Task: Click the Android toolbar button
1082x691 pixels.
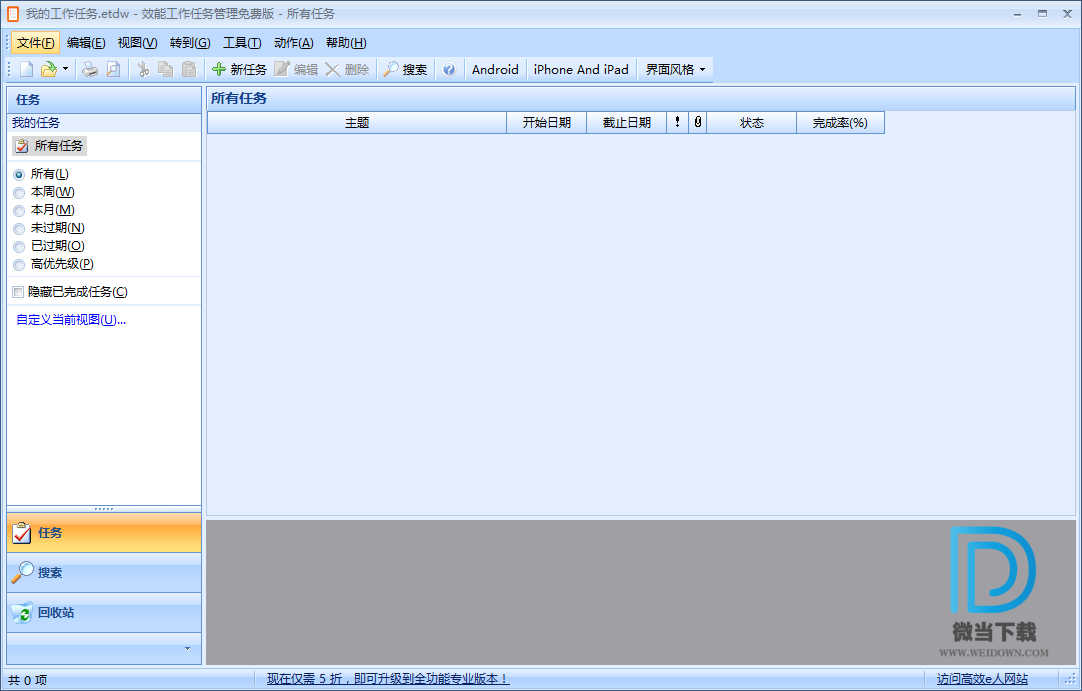Action: coord(495,69)
